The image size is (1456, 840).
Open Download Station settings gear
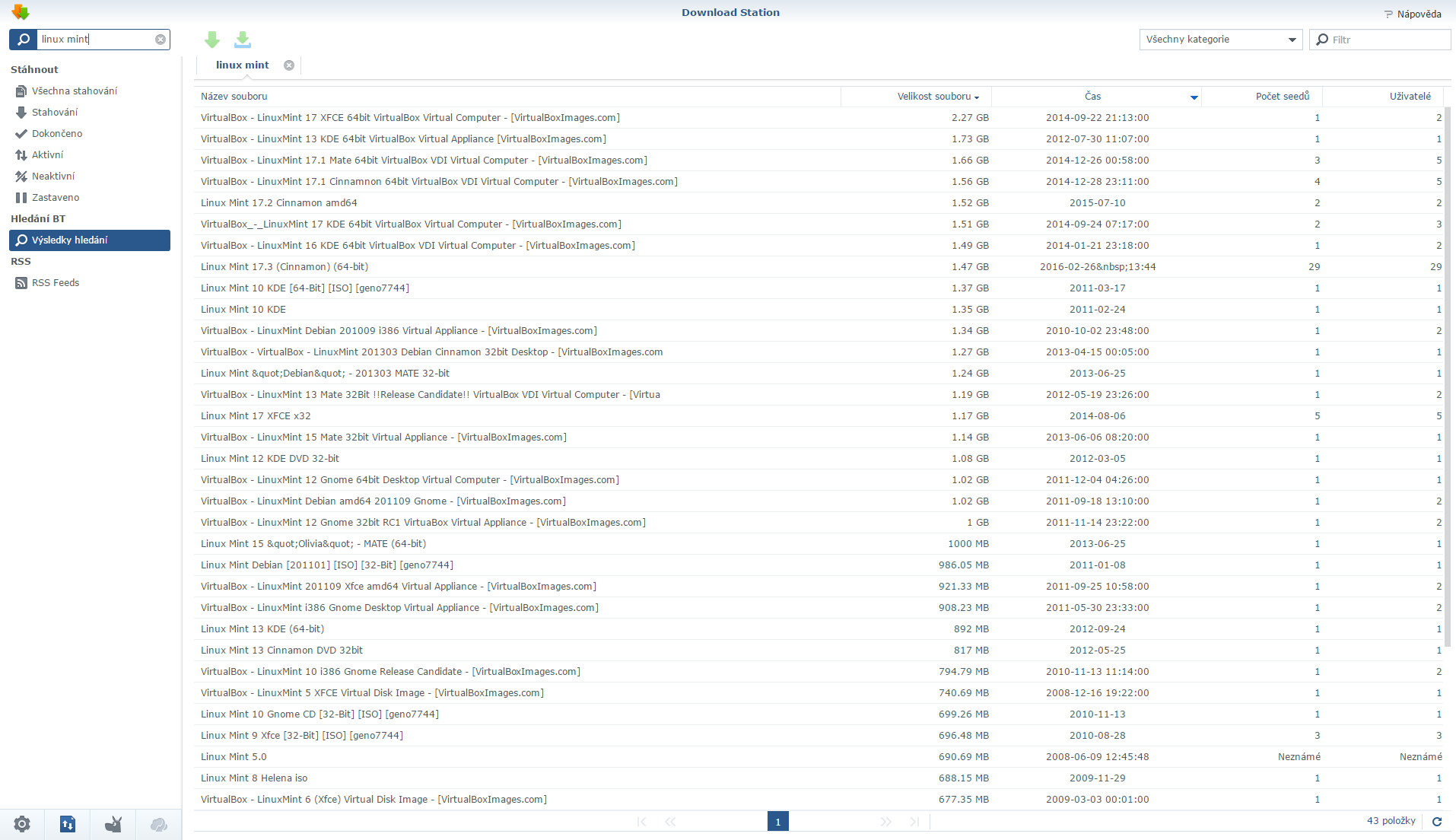point(22,824)
